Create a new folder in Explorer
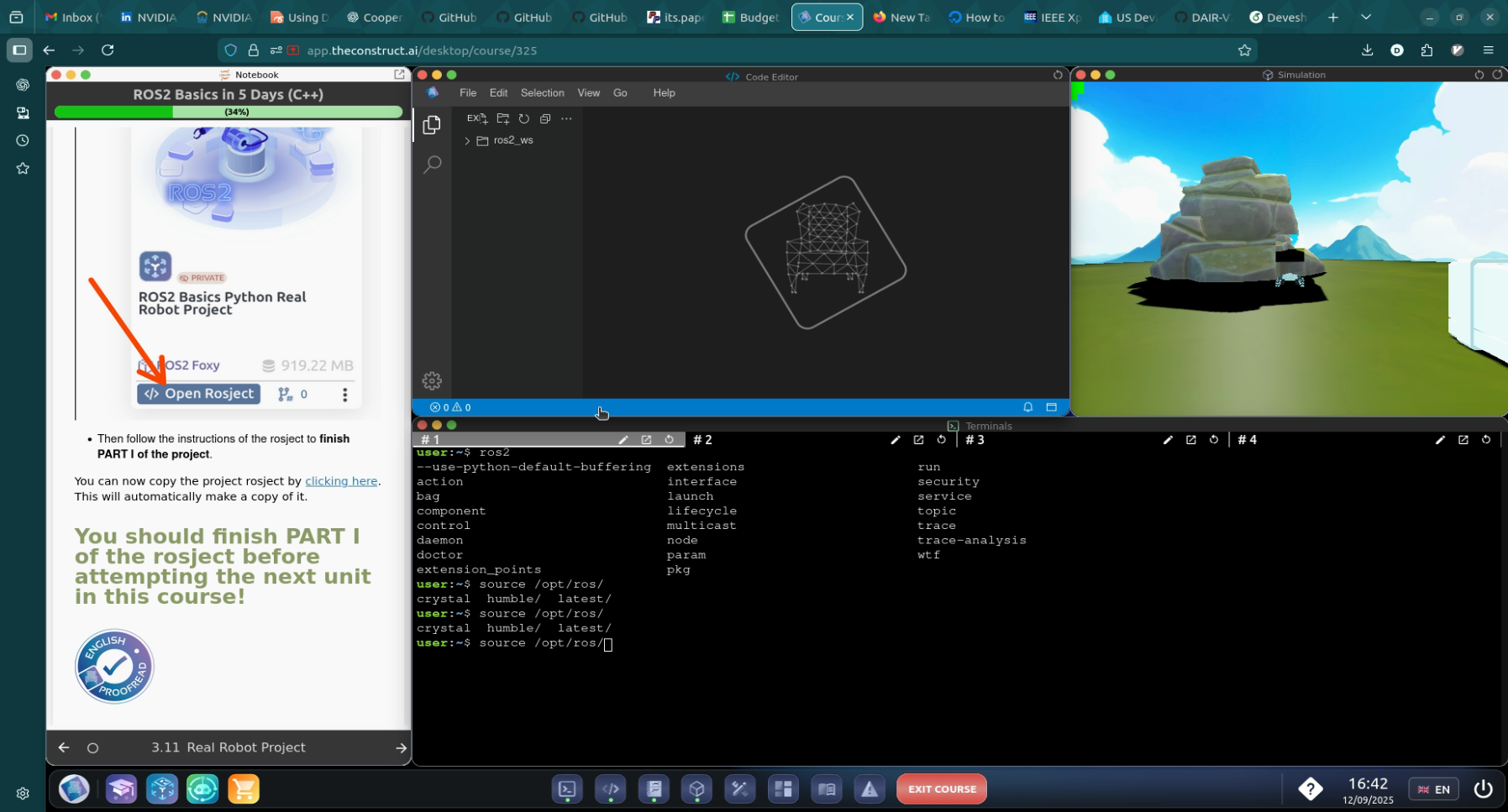The height and width of the screenshot is (812, 1508). (503, 118)
